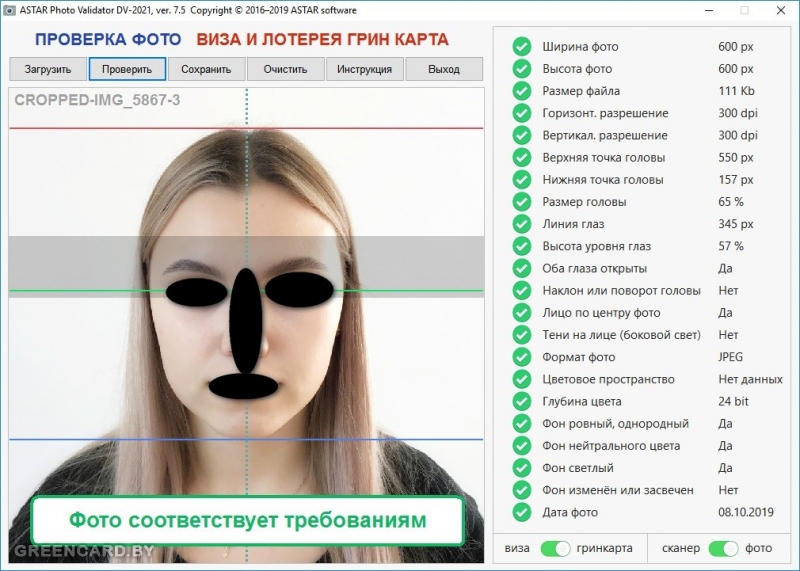Click the check icon for Оба глаза открыты

pyautogui.click(x=521, y=268)
